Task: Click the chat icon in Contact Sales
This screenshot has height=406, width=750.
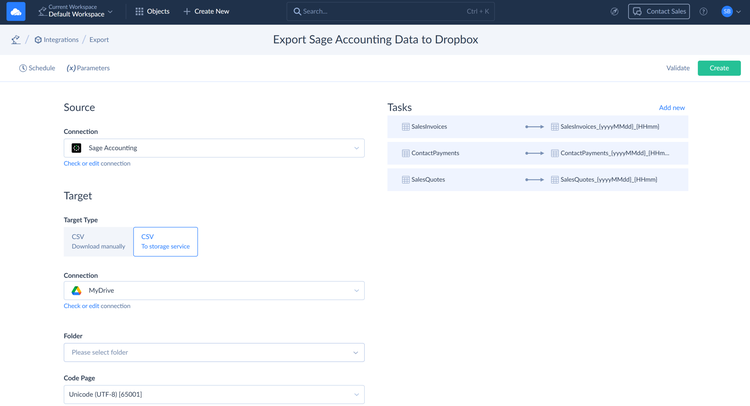Action: coord(637,11)
